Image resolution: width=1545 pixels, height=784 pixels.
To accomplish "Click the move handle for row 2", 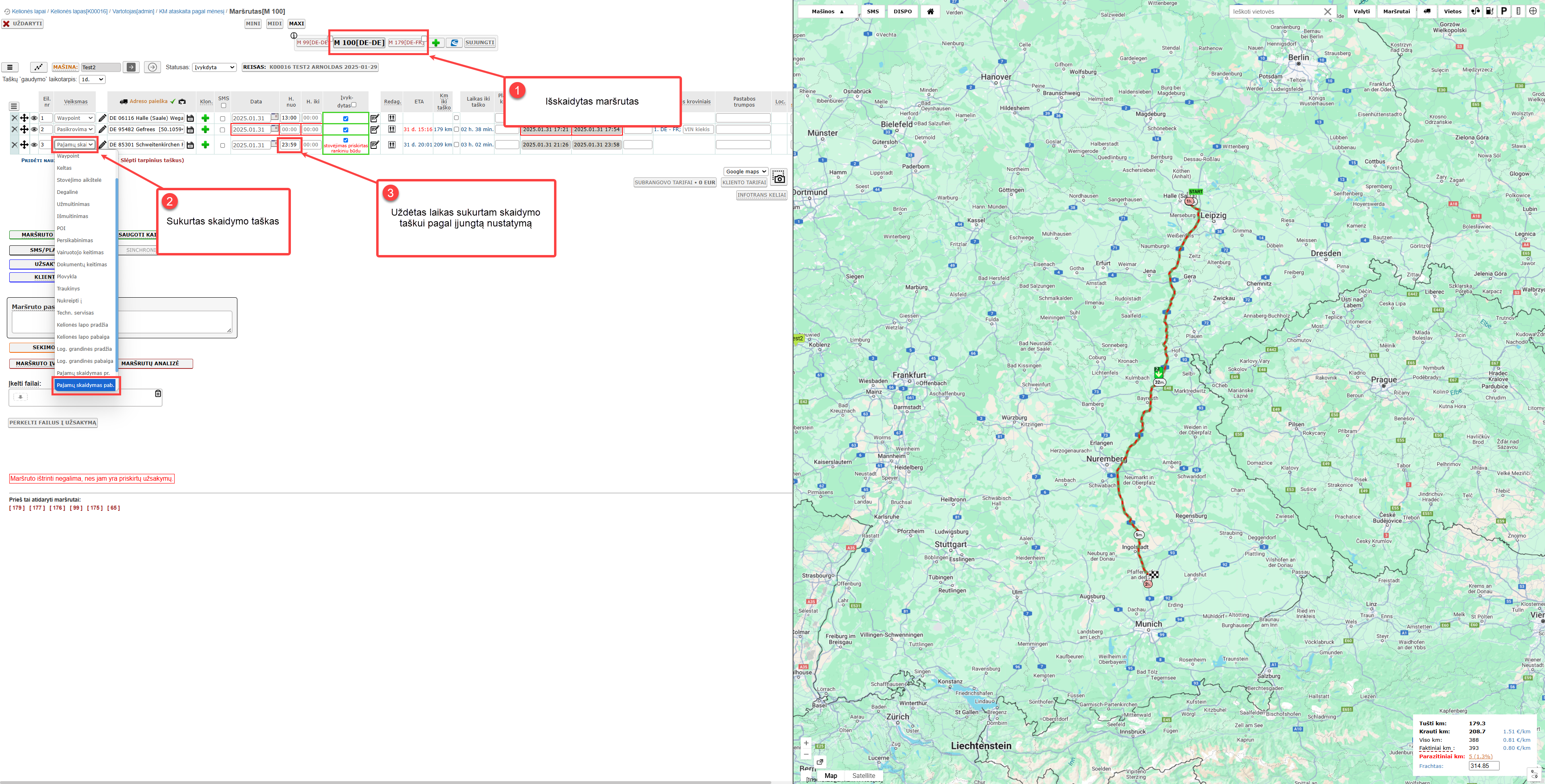I will point(25,130).
